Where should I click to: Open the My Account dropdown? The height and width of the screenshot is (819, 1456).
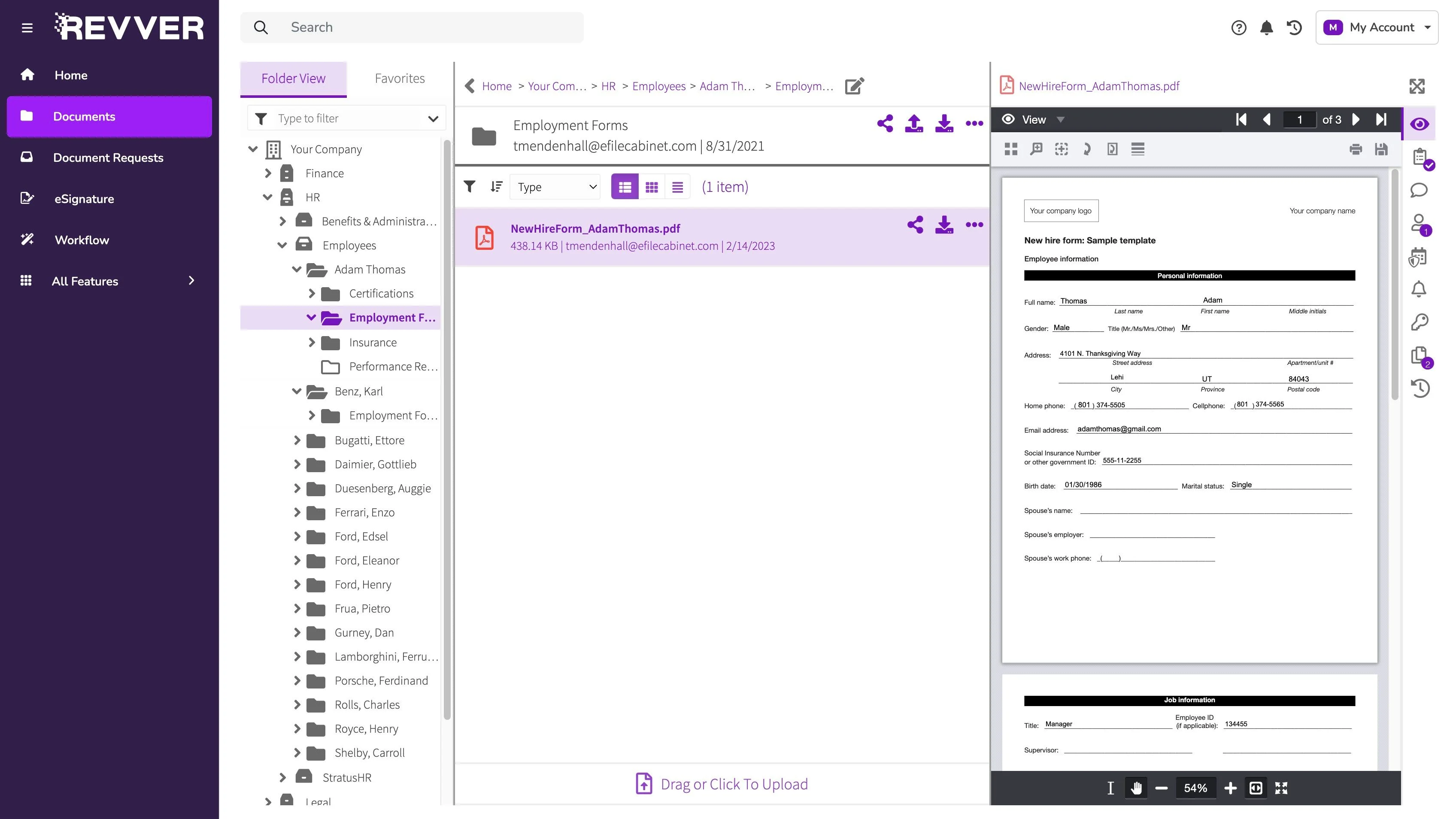point(1376,27)
